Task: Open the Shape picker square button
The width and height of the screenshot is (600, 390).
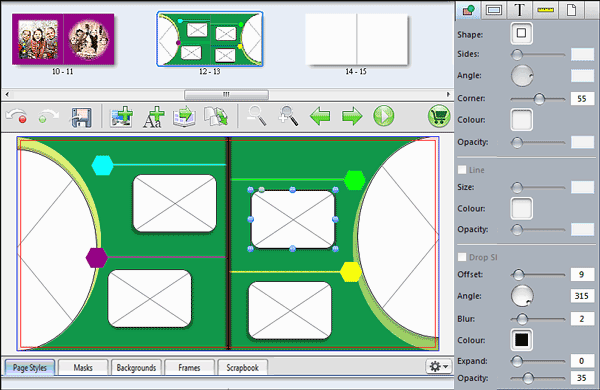Action: 521,33
